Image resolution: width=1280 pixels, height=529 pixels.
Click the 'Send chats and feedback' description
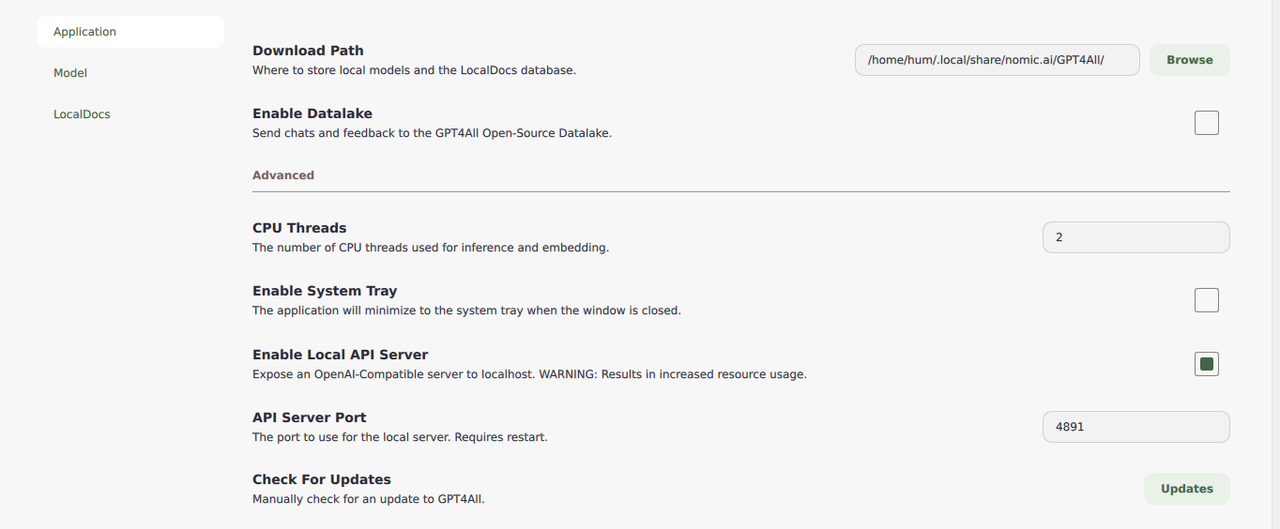click(432, 133)
